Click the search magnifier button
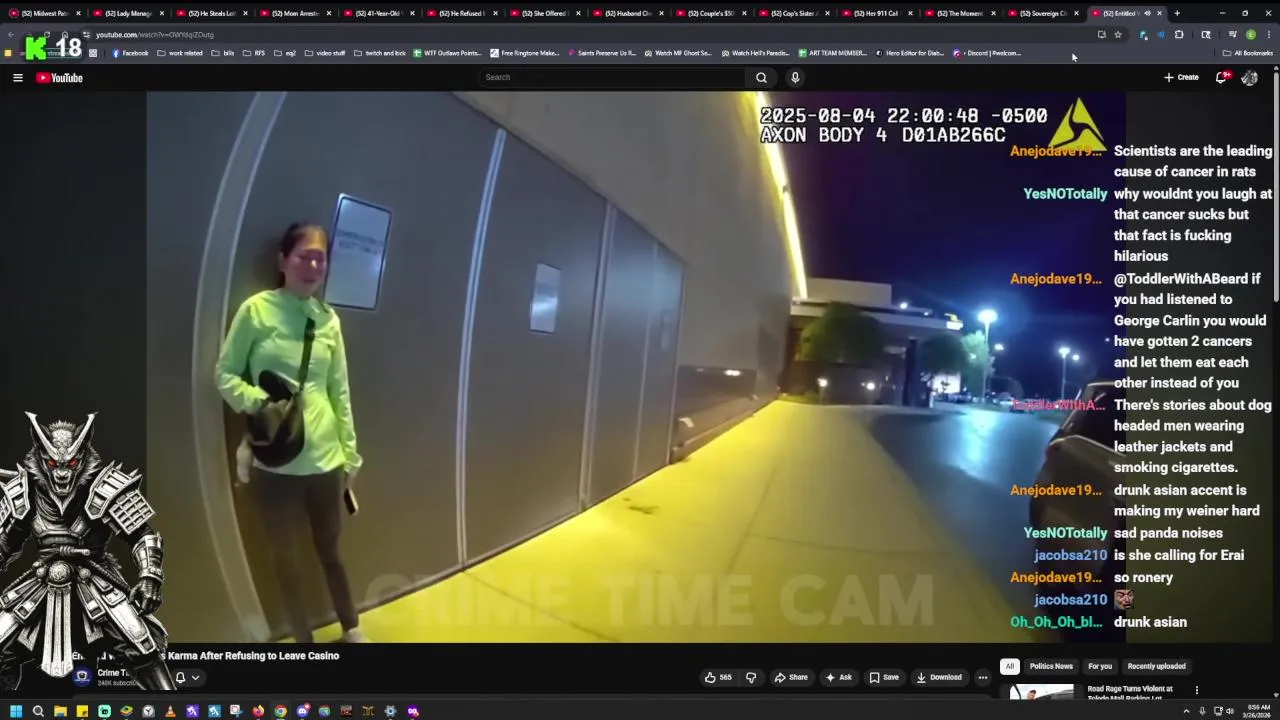The height and width of the screenshot is (720, 1280). [x=761, y=77]
